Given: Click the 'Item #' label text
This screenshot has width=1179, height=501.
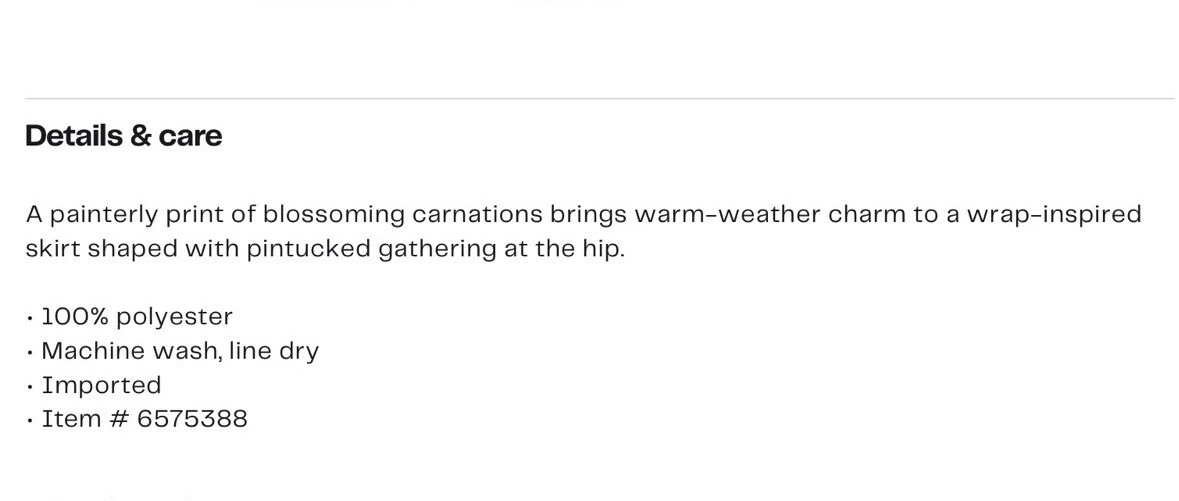Looking at the screenshot, I should tap(86, 419).
